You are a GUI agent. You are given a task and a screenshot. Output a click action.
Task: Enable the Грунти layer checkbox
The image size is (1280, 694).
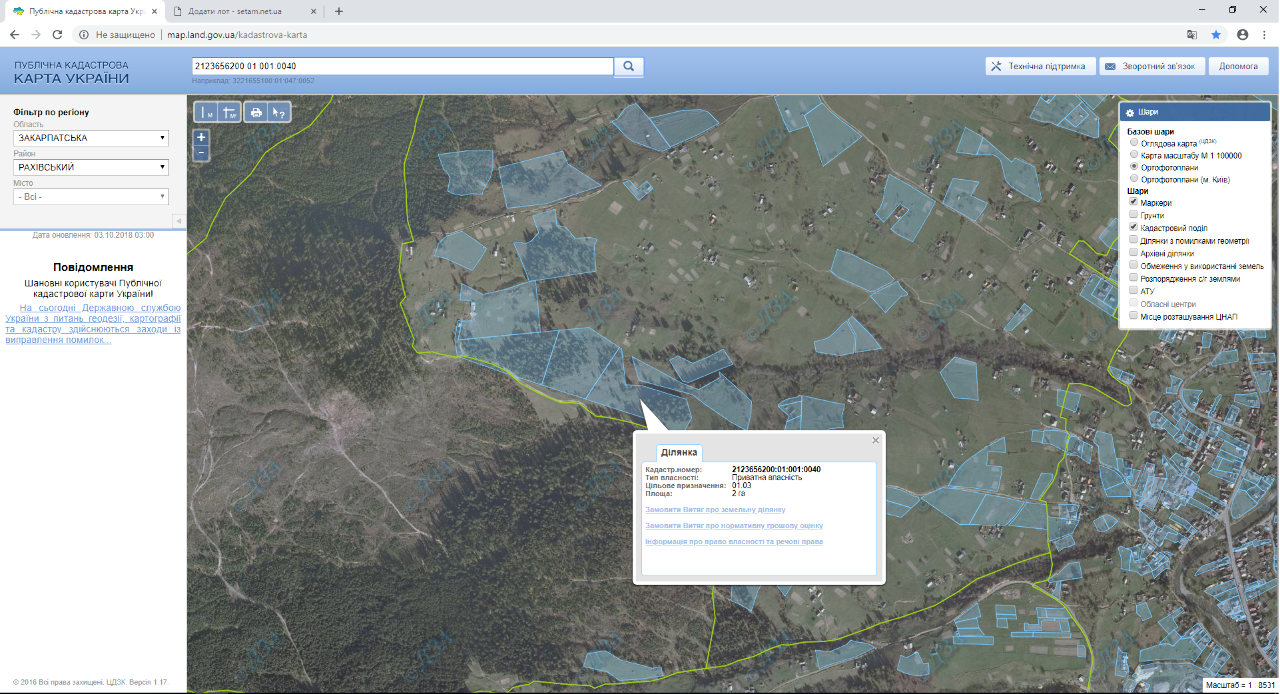[x=1133, y=215]
